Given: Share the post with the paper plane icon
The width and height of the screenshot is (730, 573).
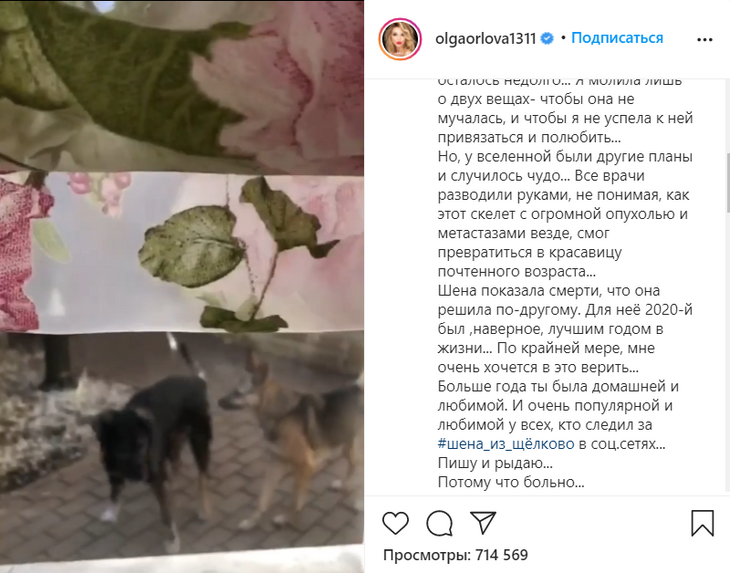Looking at the screenshot, I should 483,522.
